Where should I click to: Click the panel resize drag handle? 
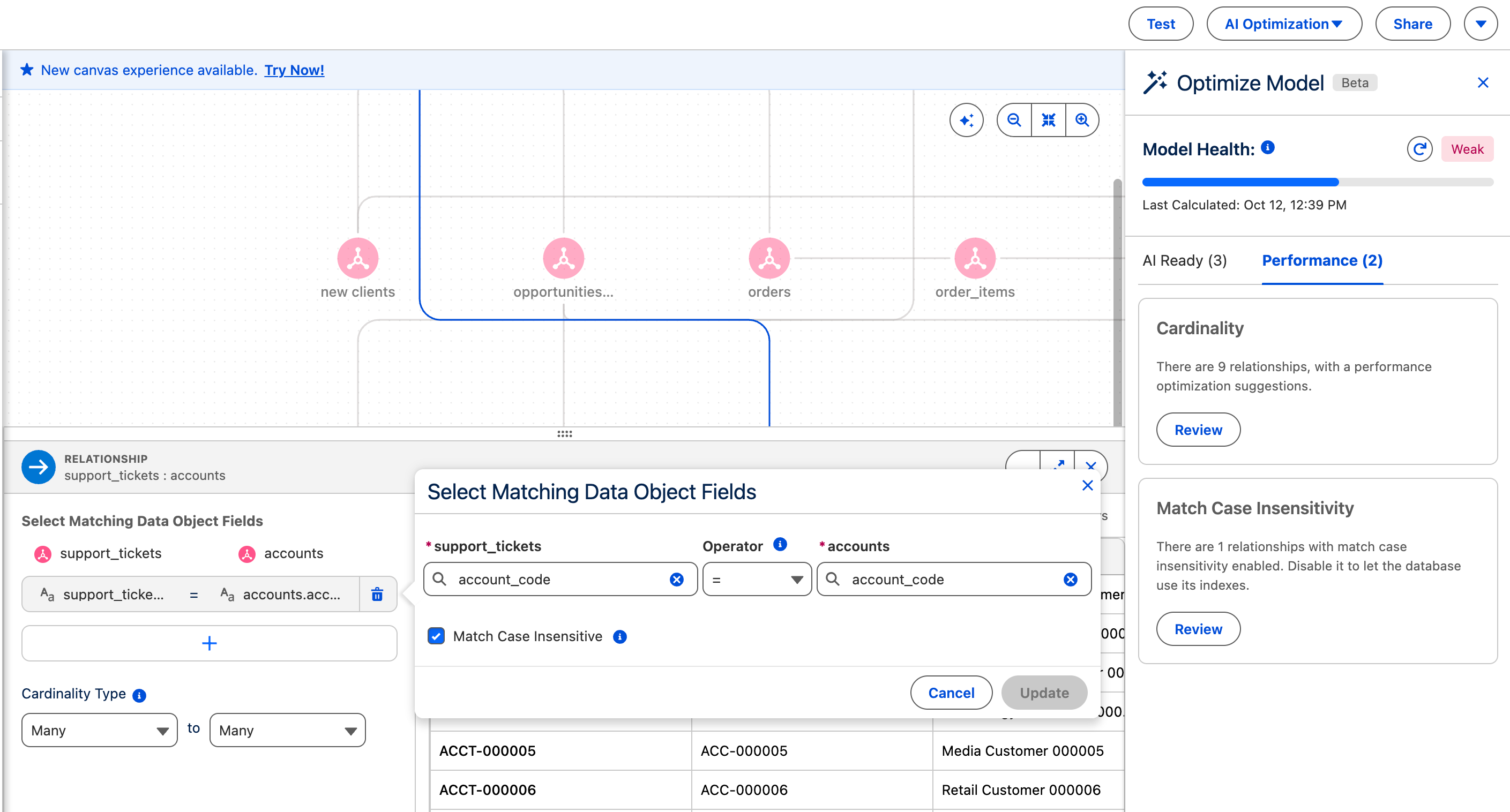pyautogui.click(x=564, y=433)
